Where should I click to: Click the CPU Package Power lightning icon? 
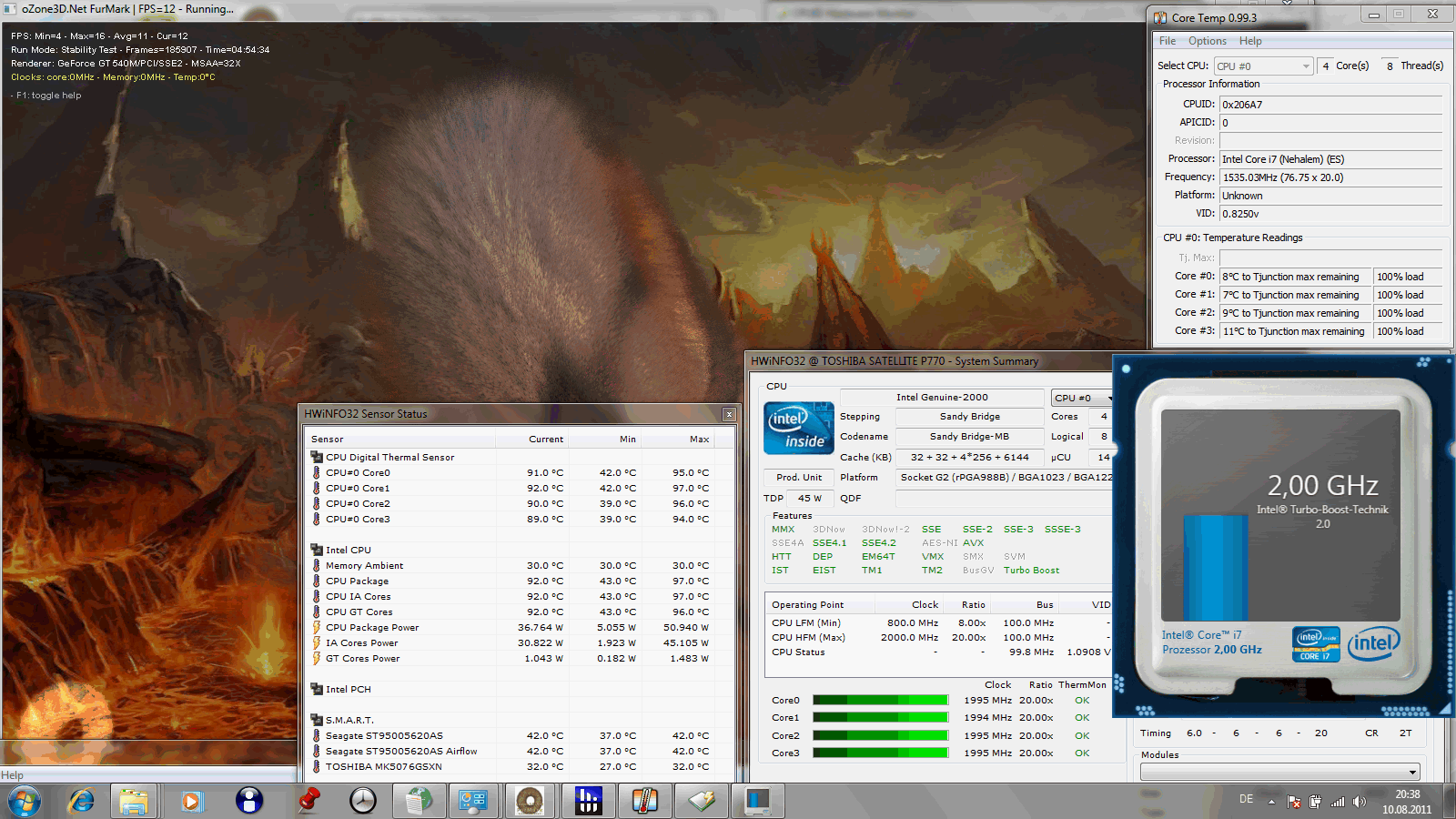(x=317, y=627)
